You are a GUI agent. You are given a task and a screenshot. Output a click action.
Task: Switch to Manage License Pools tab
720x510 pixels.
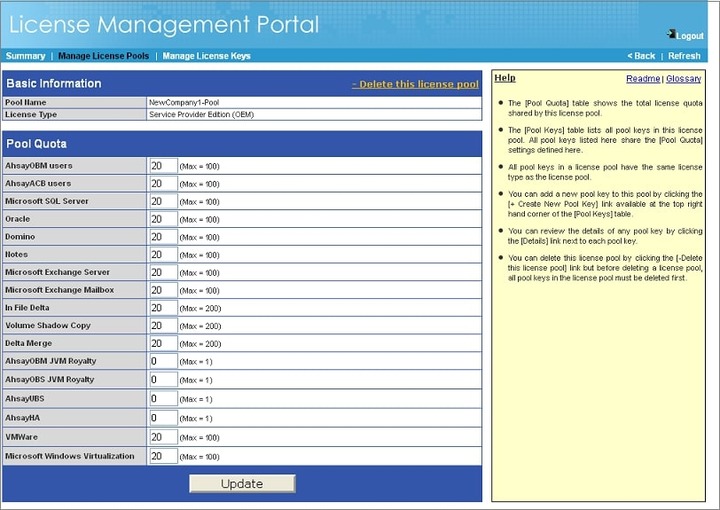click(x=104, y=56)
